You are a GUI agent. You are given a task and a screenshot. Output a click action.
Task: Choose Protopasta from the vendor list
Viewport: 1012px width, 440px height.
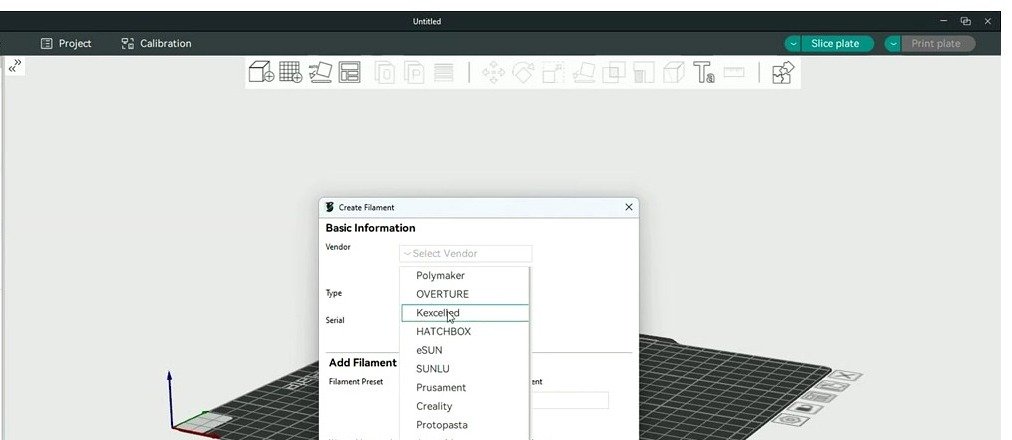(465, 425)
